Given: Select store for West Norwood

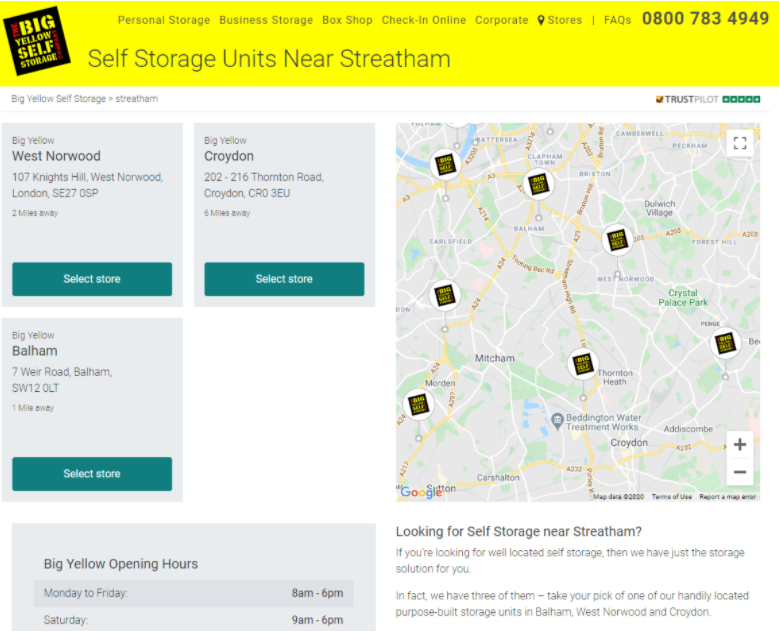Looking at the screenshot, I should [92, 279].
